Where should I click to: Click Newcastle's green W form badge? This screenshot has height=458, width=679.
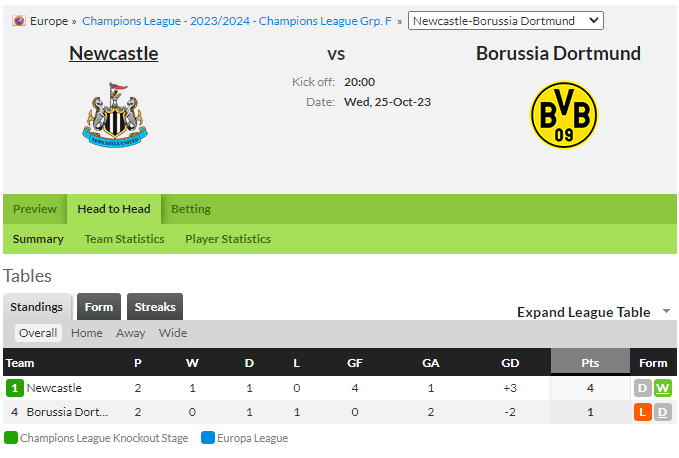pos(663,388)
